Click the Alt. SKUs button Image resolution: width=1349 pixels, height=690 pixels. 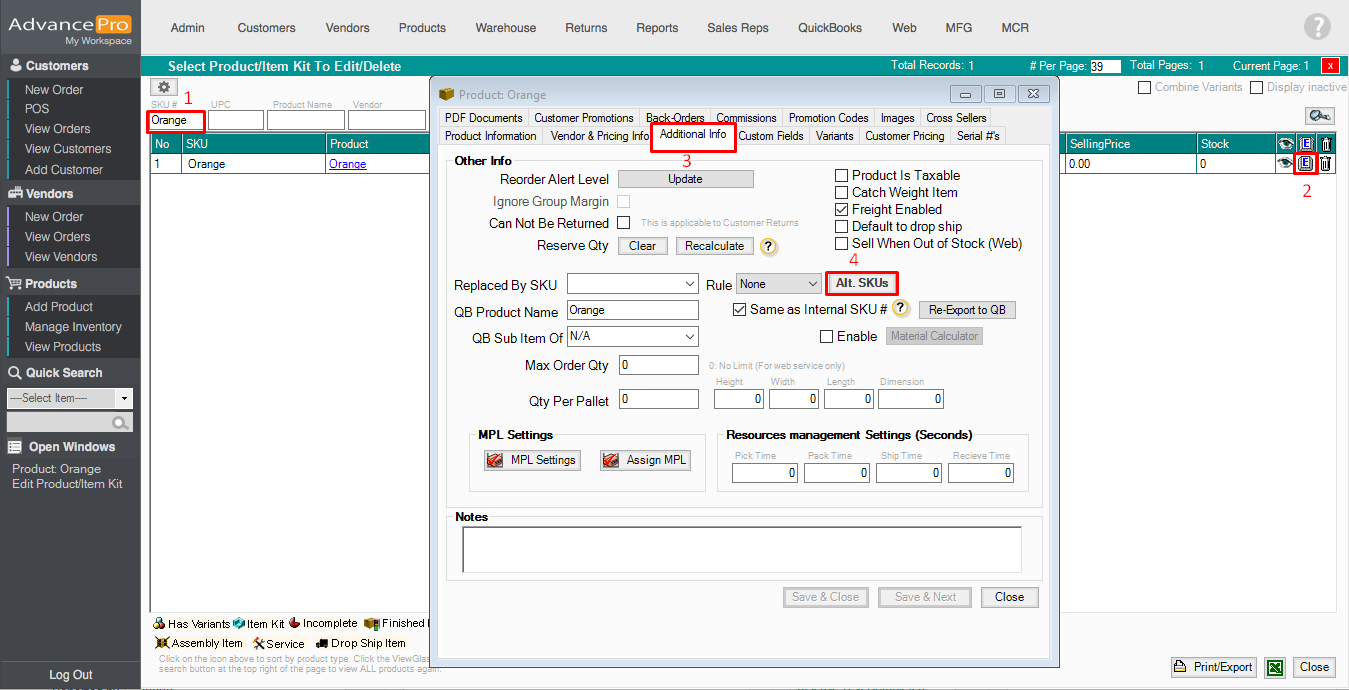coord(861,284)
